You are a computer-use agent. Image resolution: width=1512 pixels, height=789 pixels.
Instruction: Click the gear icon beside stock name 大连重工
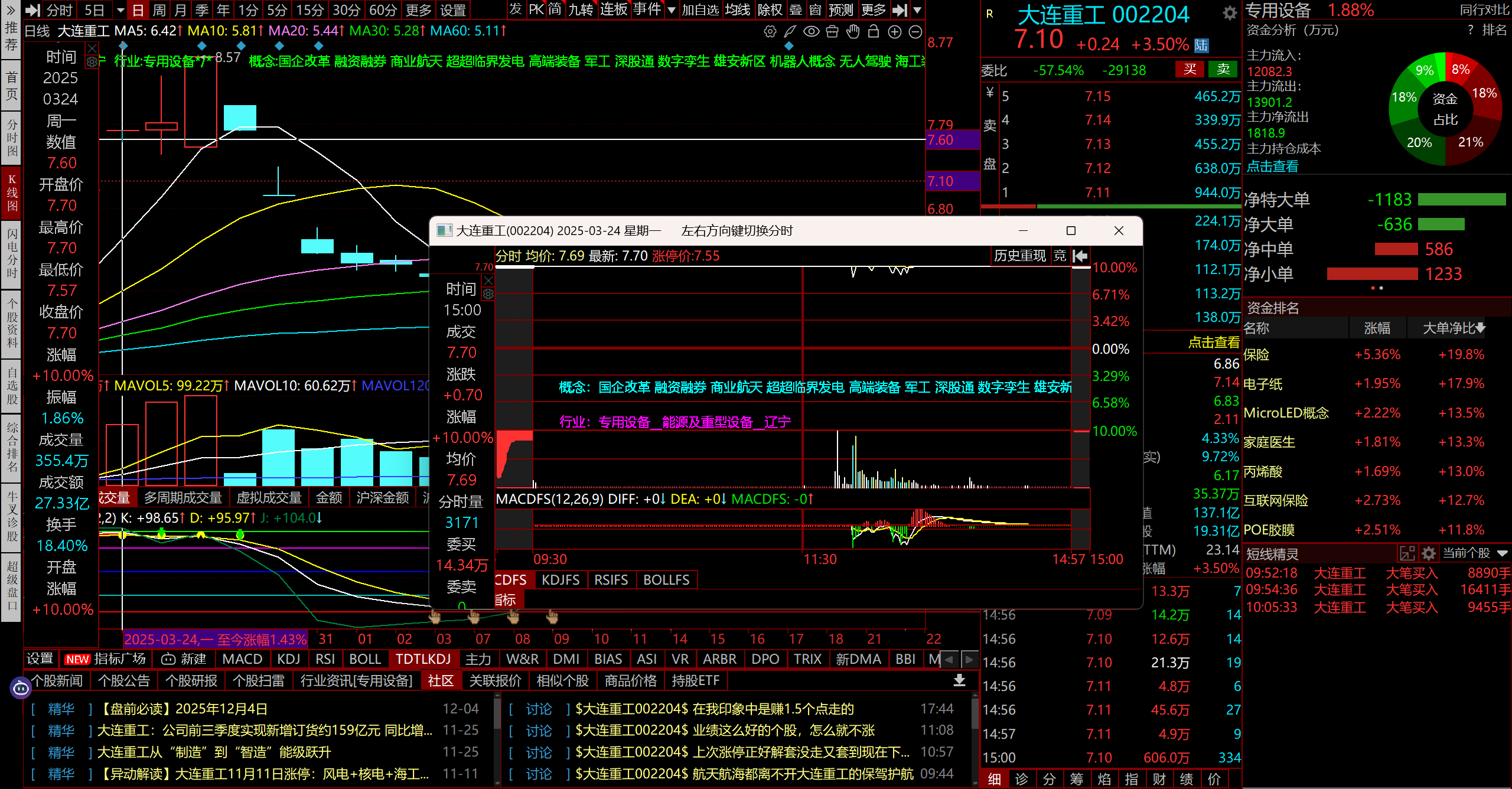click(1230, 14)
